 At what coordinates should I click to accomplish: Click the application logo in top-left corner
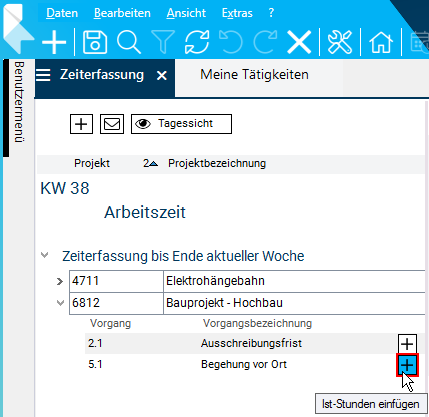pyautogui.click(x=18, y=28)
